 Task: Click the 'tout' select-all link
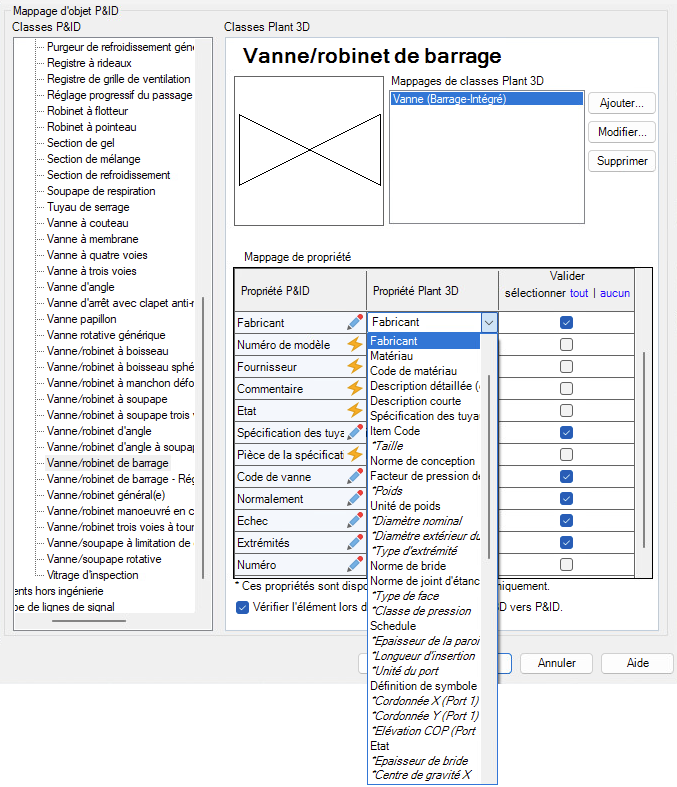point(579,293)
